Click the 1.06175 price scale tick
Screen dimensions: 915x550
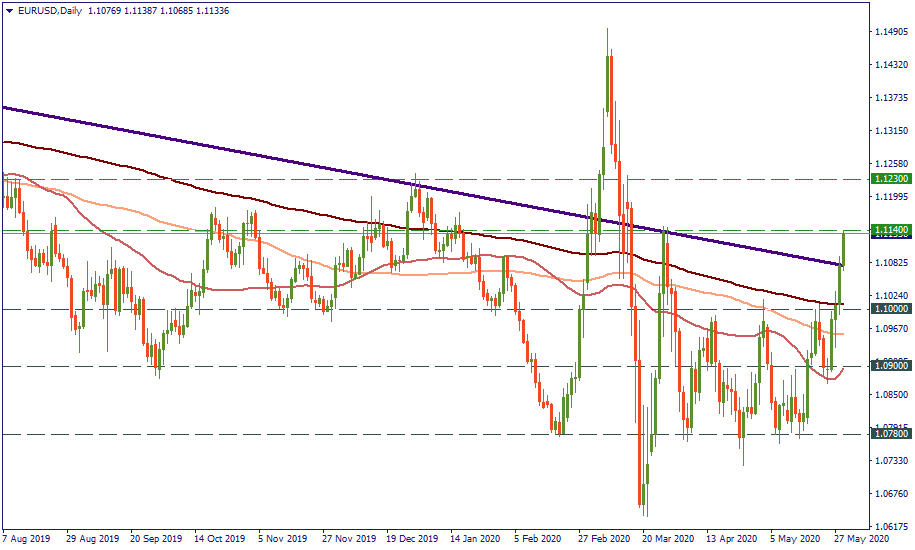889,526
